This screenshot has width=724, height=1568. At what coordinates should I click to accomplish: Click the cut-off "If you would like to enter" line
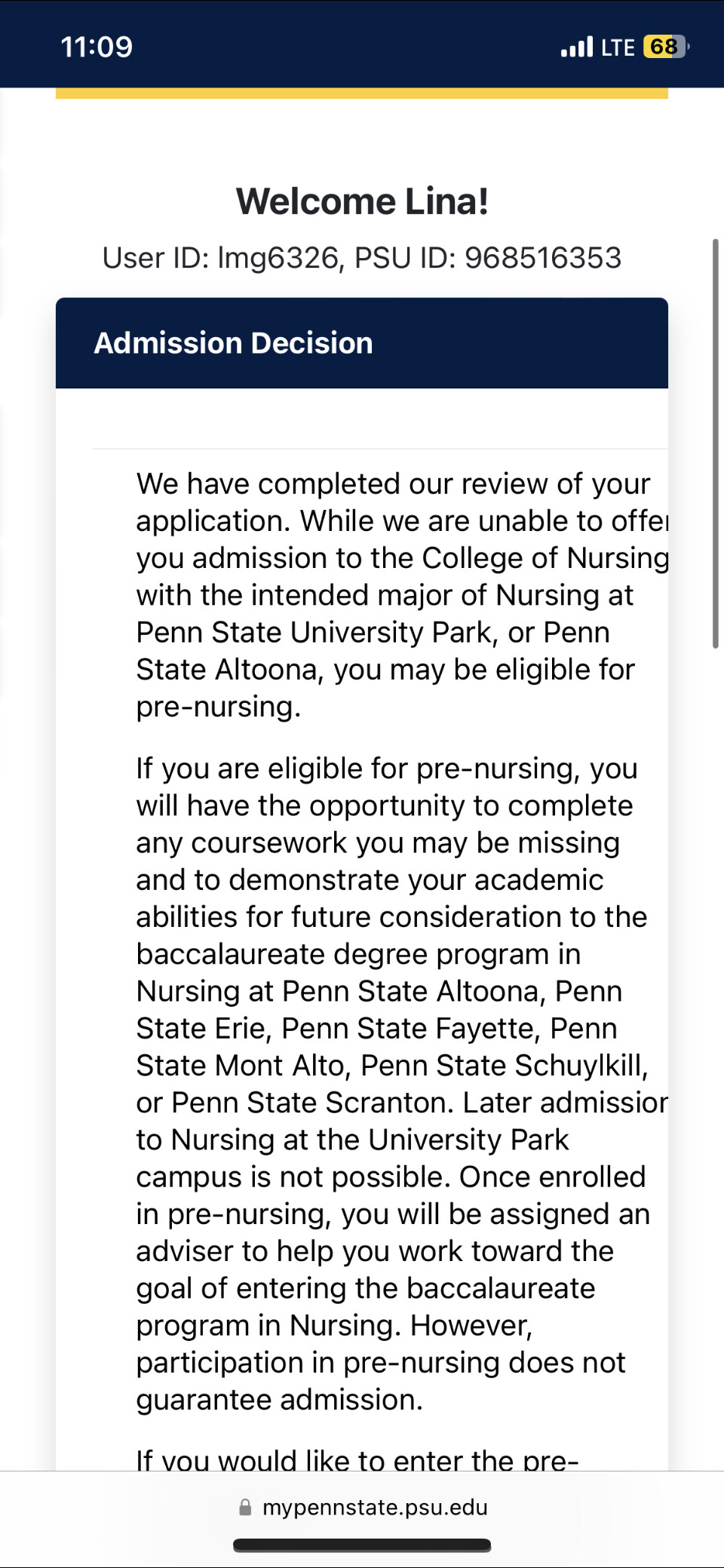pos(357,1459)
